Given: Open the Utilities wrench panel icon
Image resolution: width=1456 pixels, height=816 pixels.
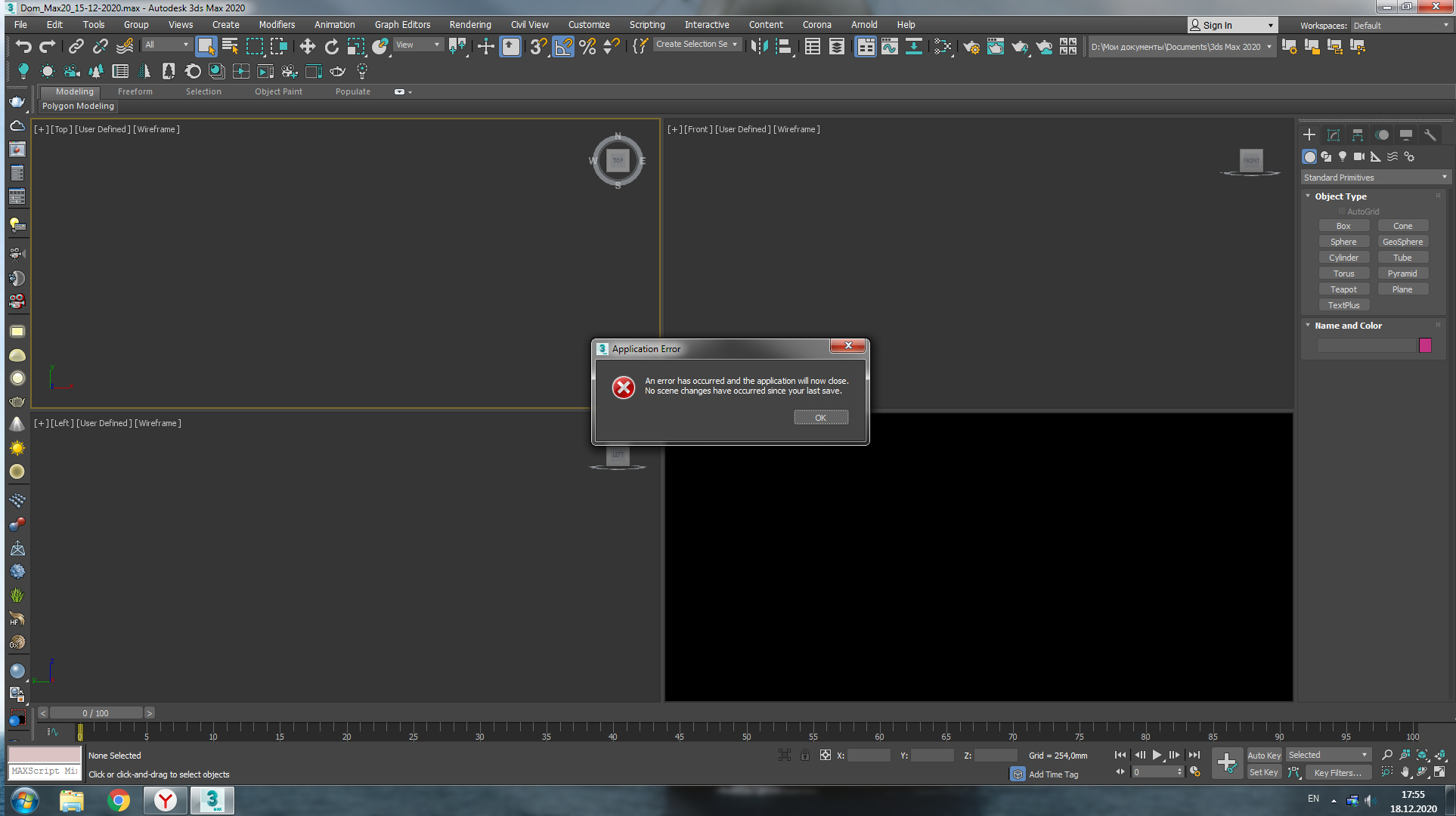Looking at the screenshot, I should pyautogui.click(x=1430, y=135).
